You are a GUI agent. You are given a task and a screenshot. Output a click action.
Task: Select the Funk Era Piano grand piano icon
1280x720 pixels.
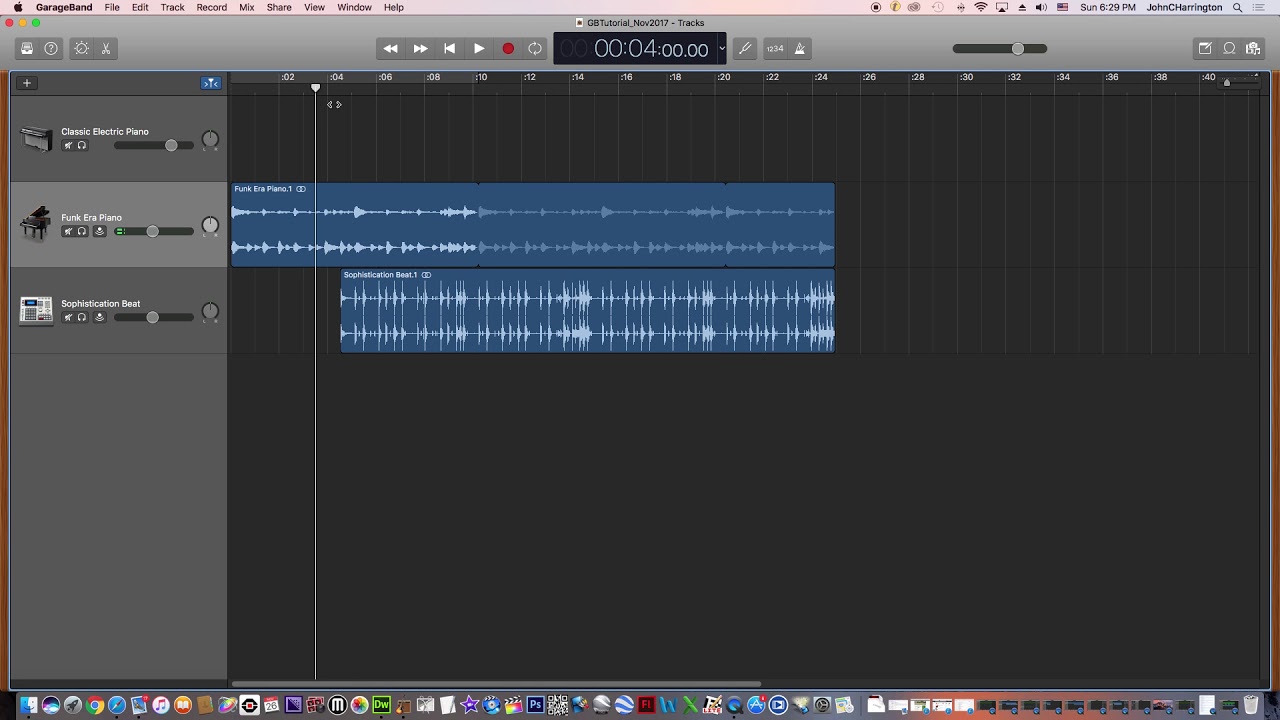click(36, 224)
